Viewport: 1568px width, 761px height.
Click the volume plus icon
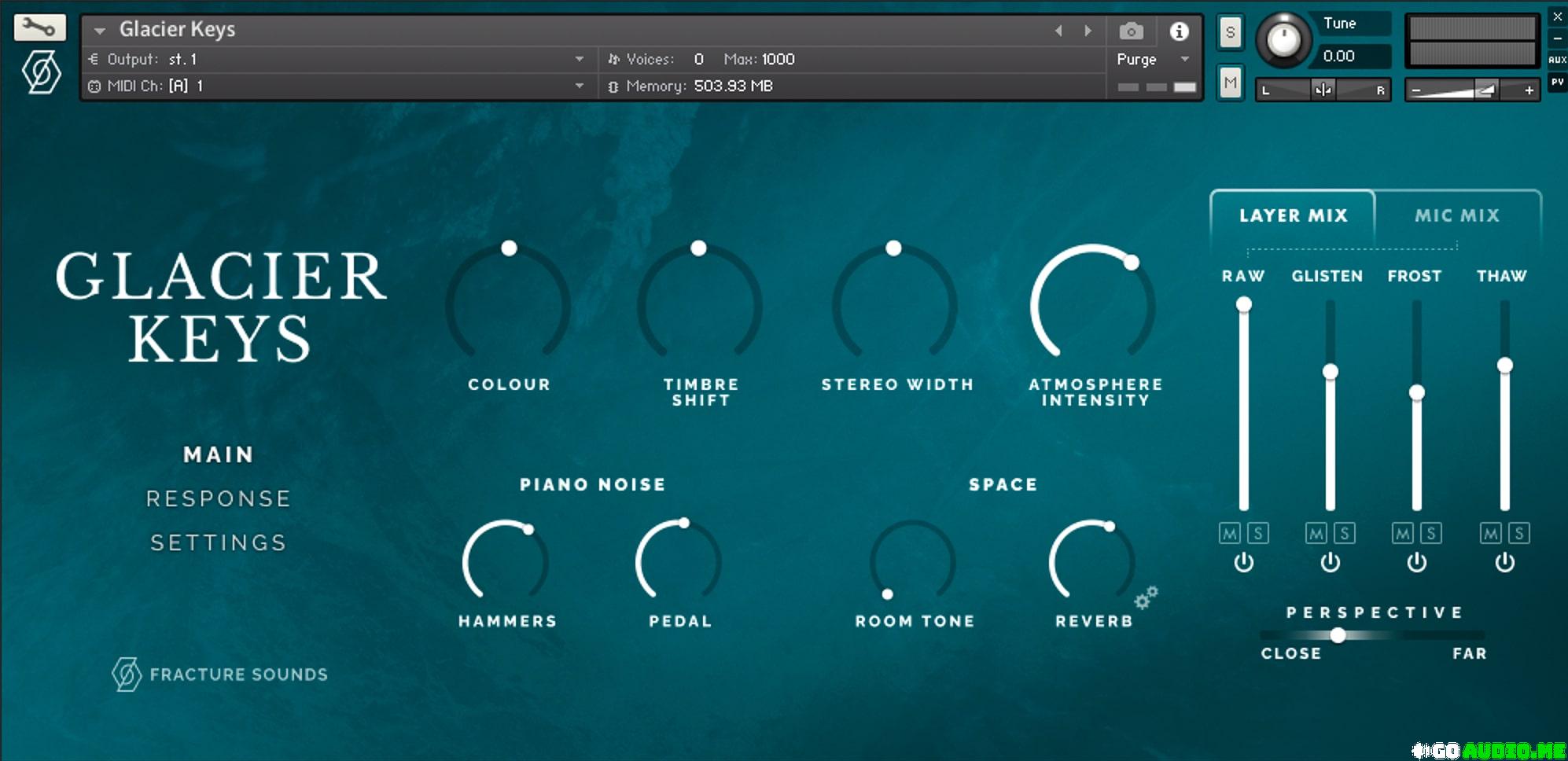click(1529, 90)
